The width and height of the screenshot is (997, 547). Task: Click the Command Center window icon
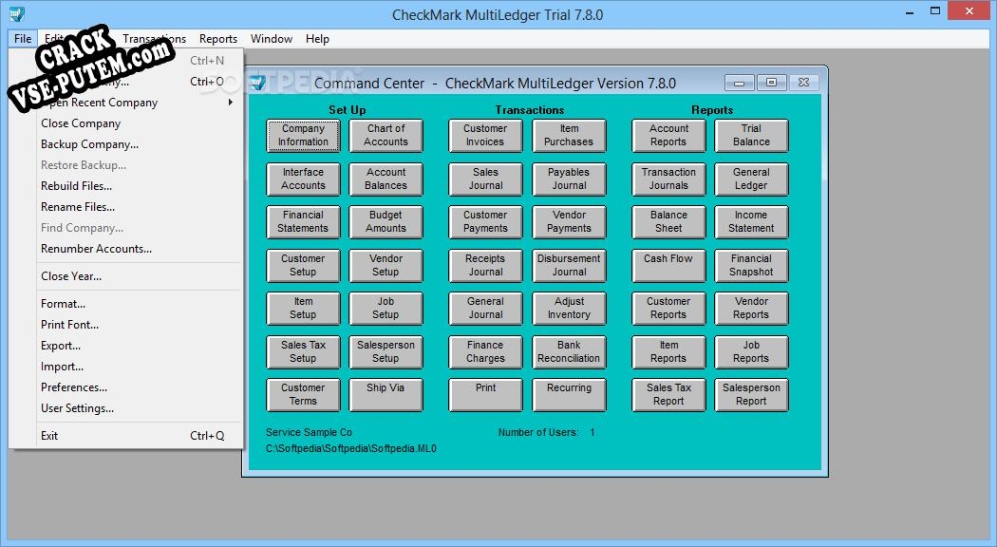click(258, 83)
